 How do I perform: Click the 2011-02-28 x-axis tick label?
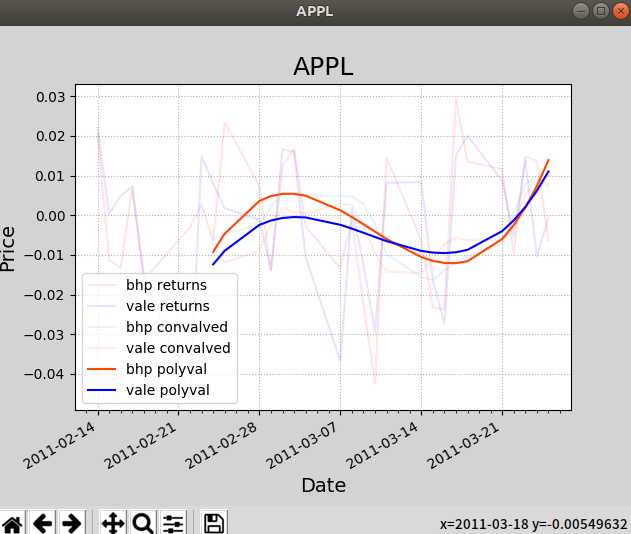tap(221, 446)
